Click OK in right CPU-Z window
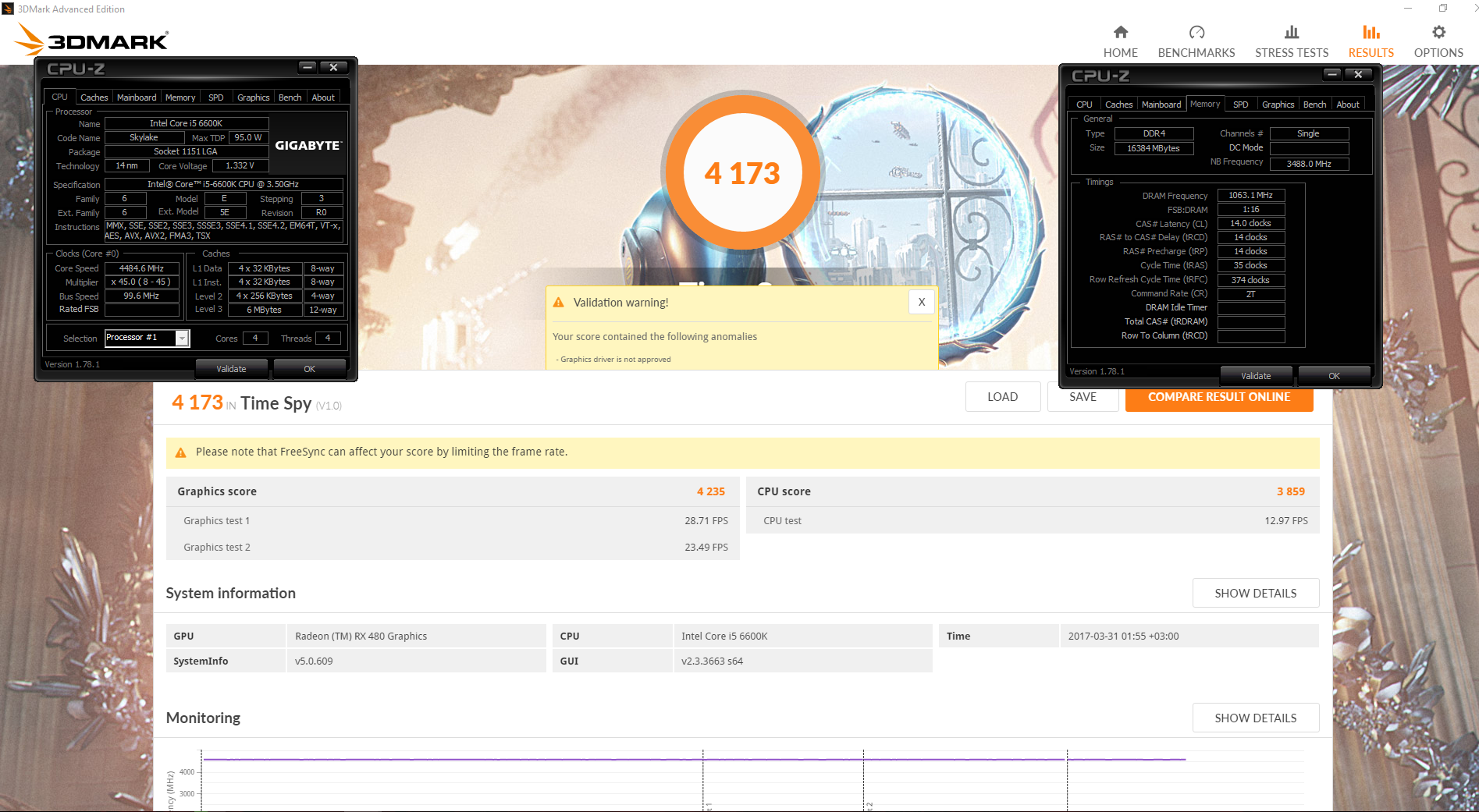The height and width of the screenshot is (812, 1479). [1335, 376]
